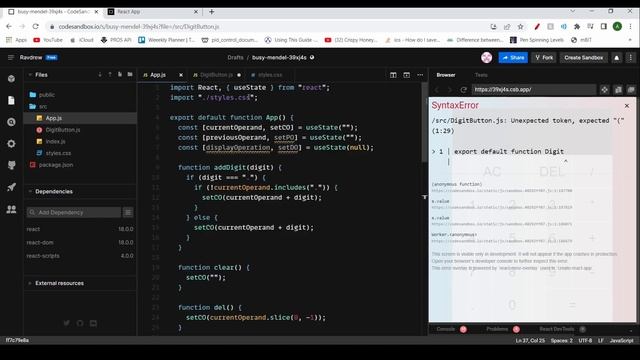Open preview in new window icon
Viewport: 640px width, 360px height.
[631, 89]
